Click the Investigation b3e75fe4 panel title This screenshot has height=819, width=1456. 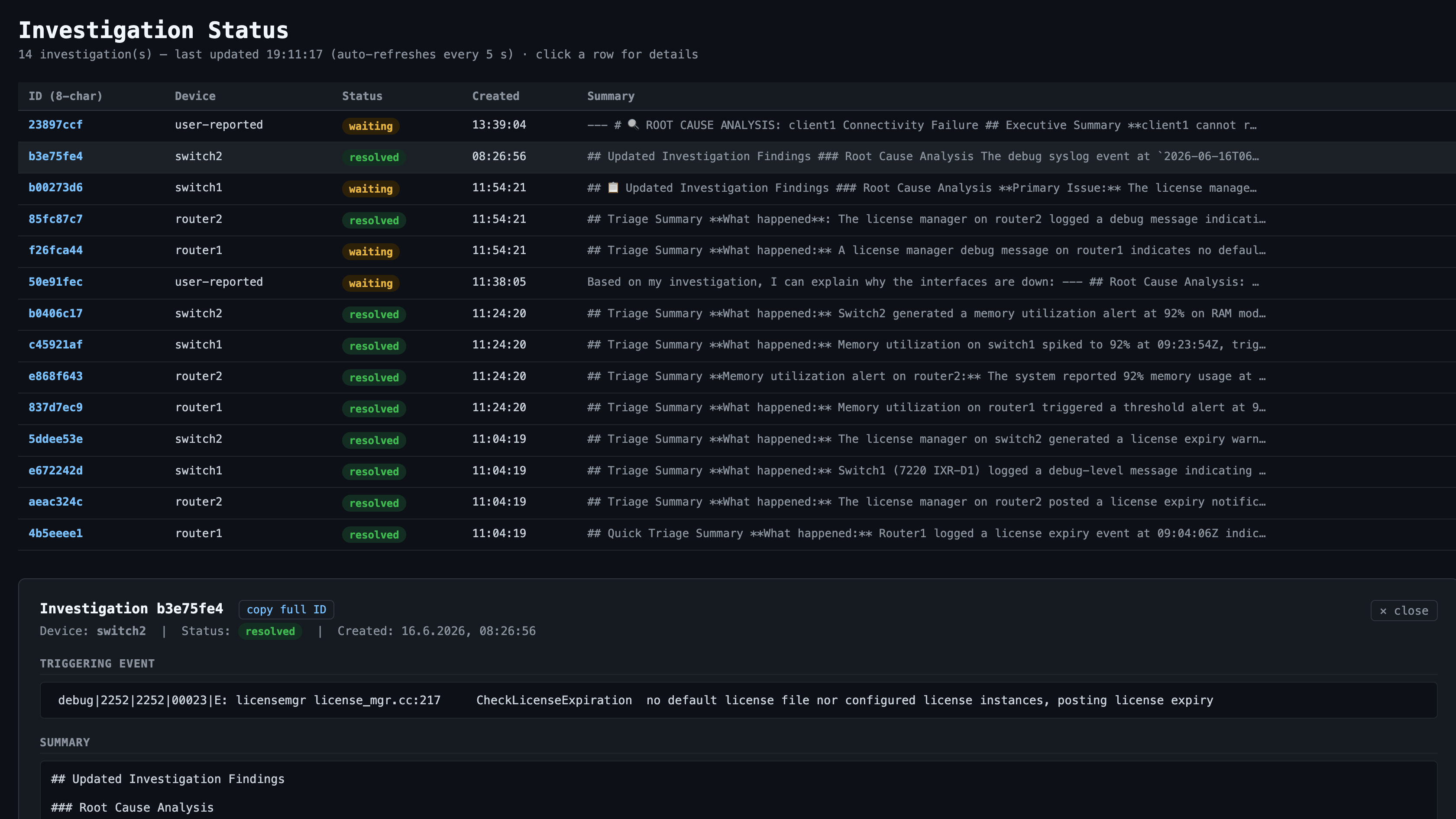click(x=131, y=608)
